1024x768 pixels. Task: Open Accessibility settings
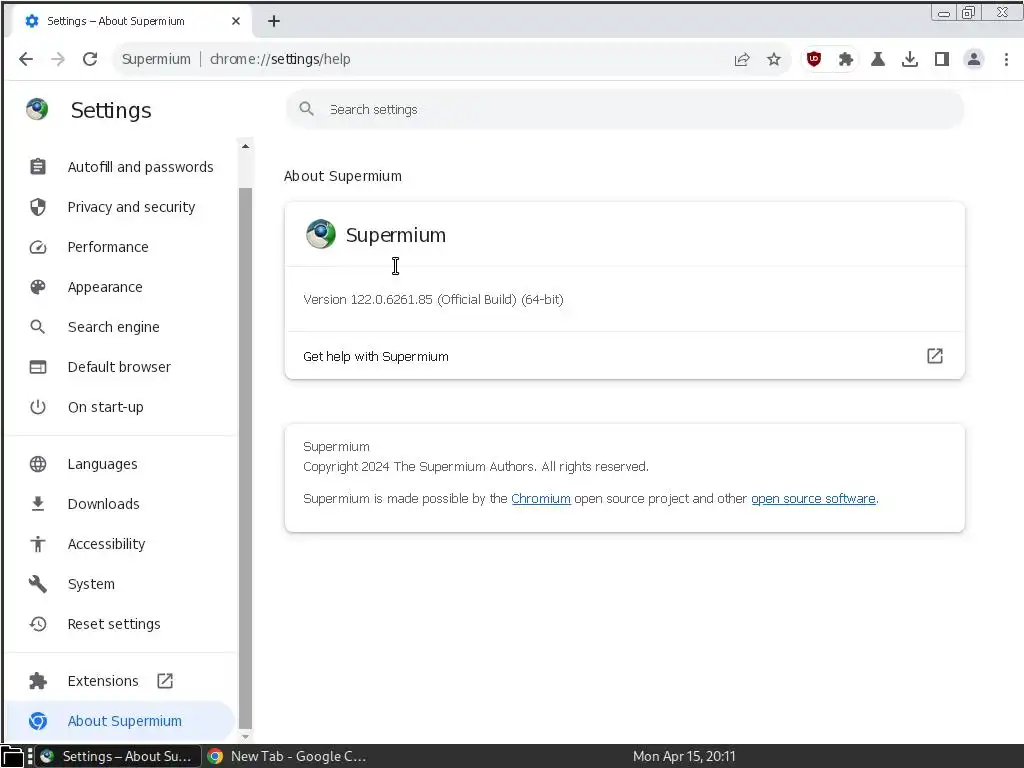(x=121, y=544)
